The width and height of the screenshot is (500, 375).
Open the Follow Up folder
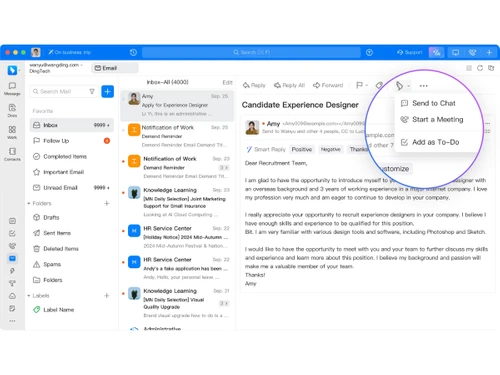click(71, 141)
